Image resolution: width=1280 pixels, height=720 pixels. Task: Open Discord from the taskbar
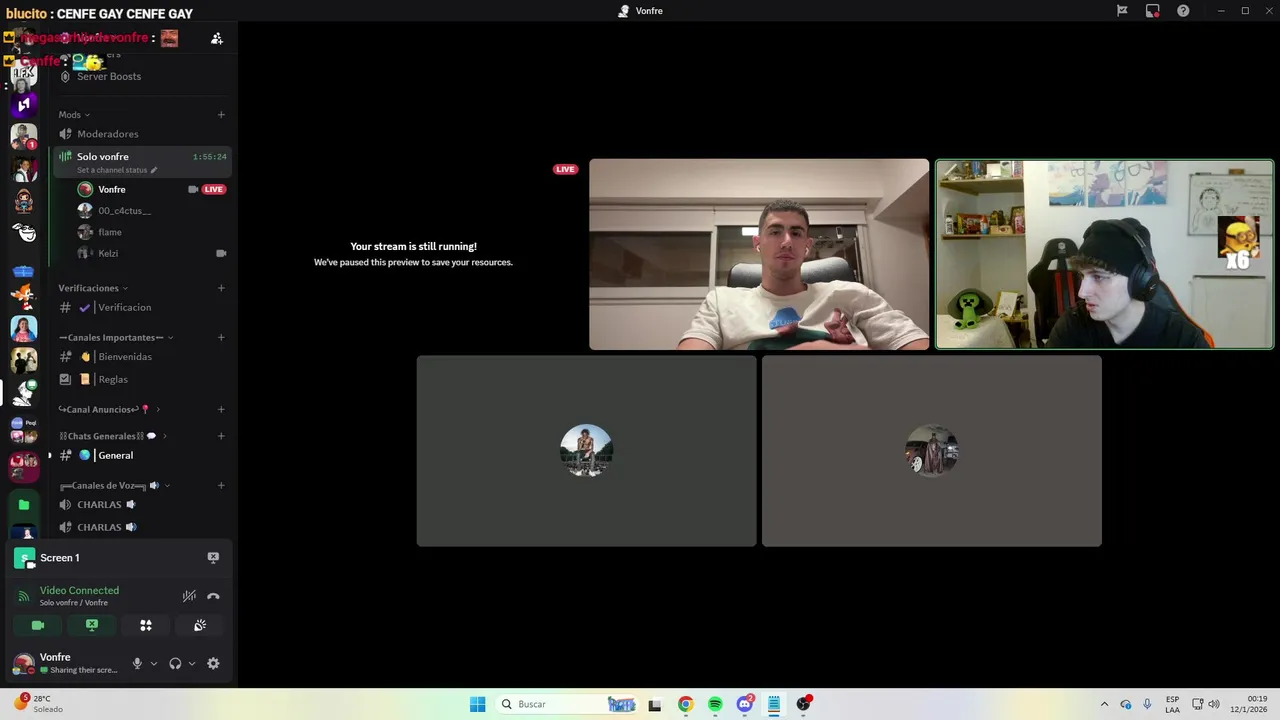pos(745,704)
